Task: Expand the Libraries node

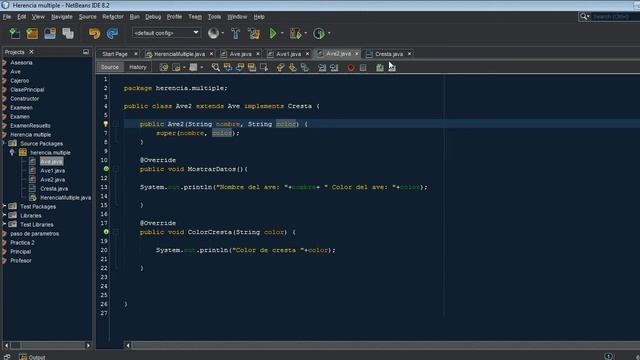Action: click(4, 215)
